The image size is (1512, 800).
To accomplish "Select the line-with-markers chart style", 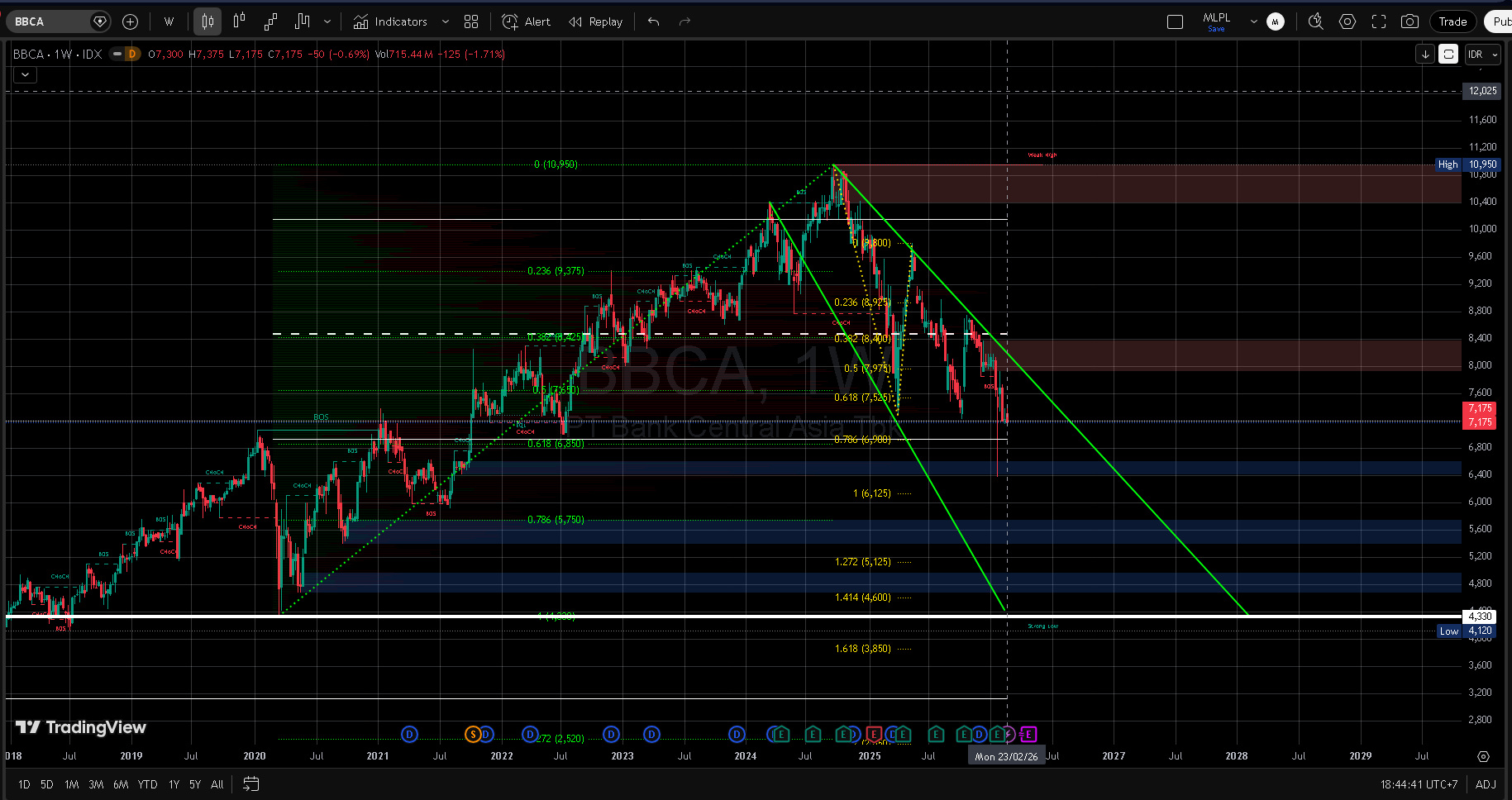I will [x=270, y=21].
